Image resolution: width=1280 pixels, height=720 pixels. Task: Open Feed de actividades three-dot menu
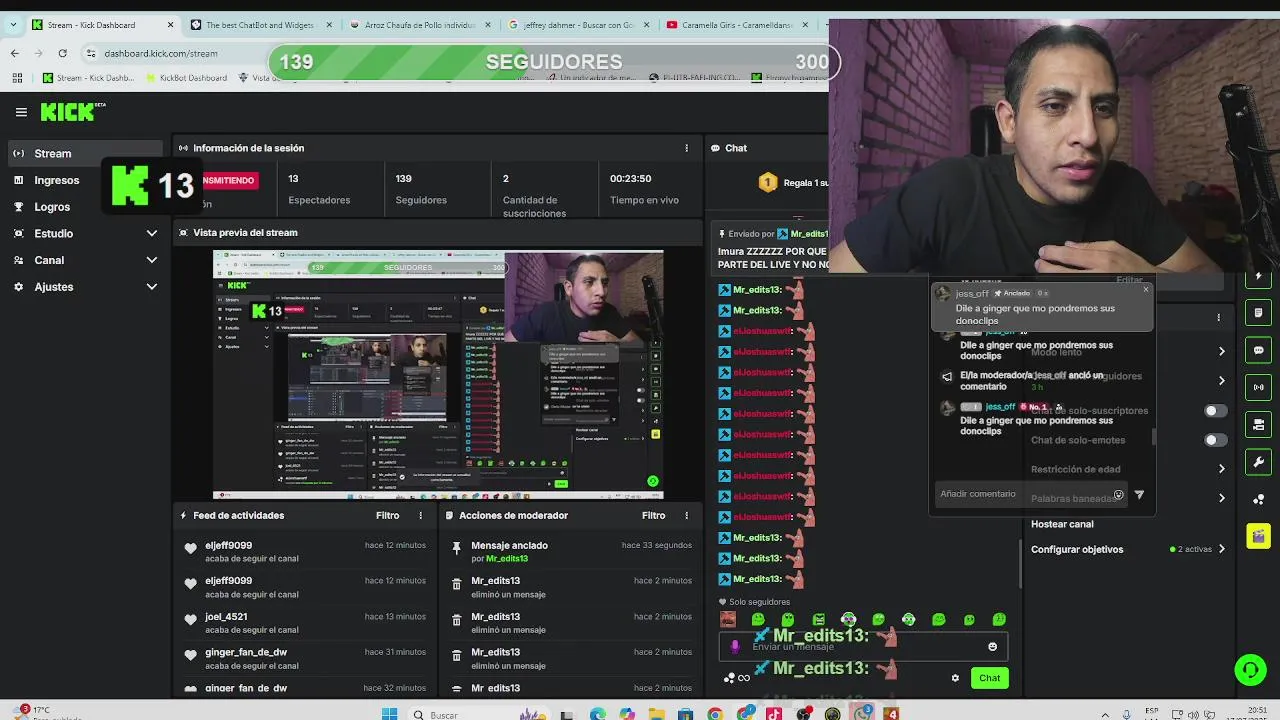420,515
